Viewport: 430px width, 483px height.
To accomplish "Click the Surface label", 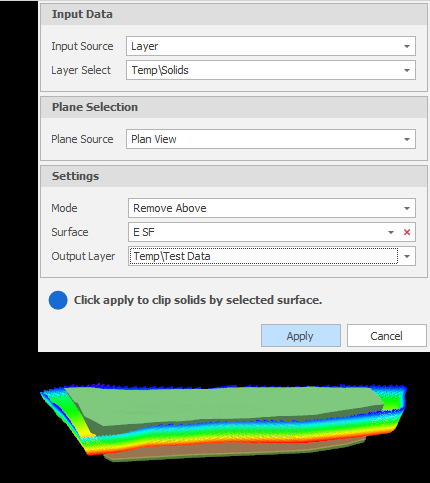I will (70, 232).
